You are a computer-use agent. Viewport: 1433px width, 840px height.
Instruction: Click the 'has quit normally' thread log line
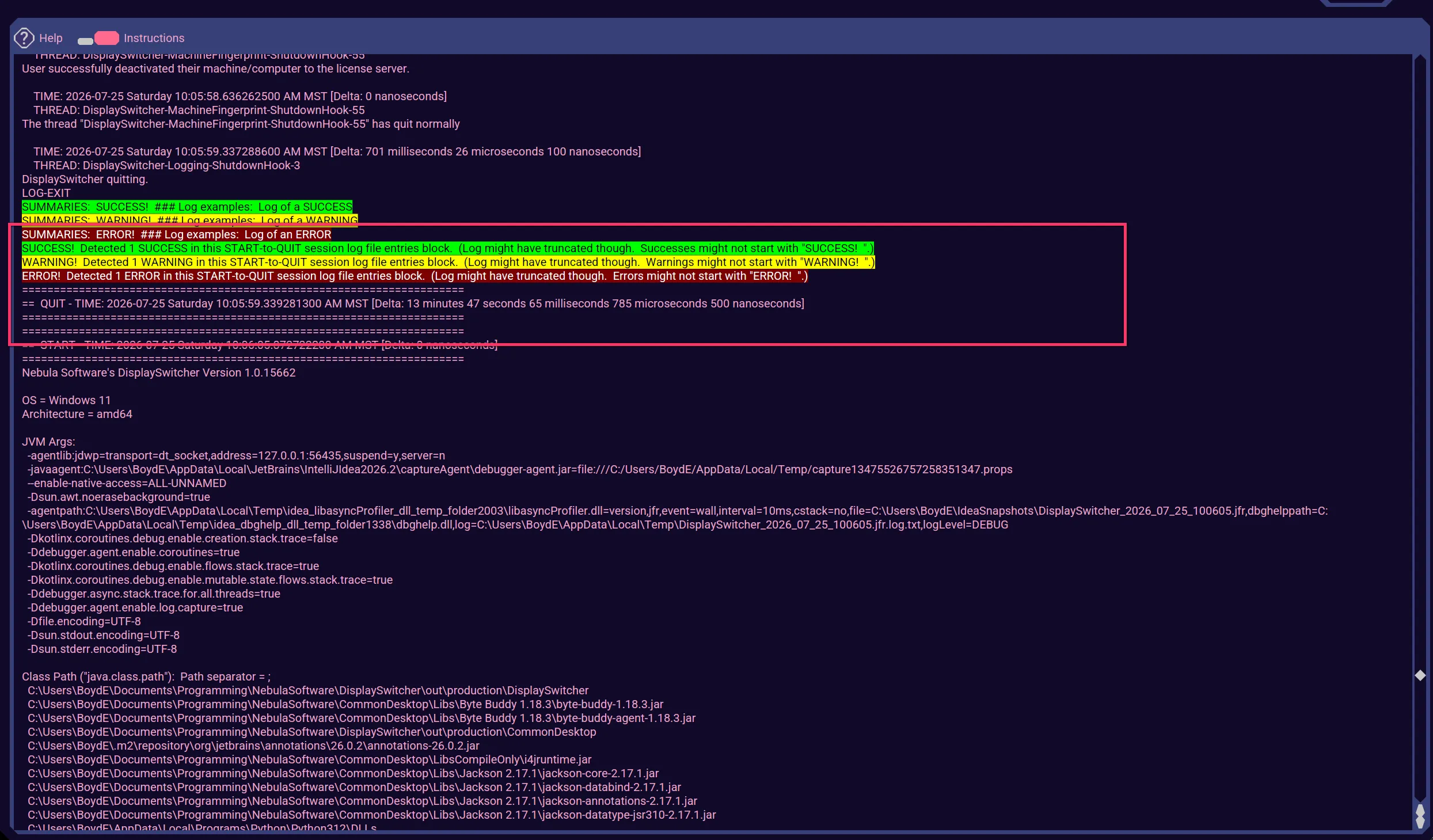(241, 124)
